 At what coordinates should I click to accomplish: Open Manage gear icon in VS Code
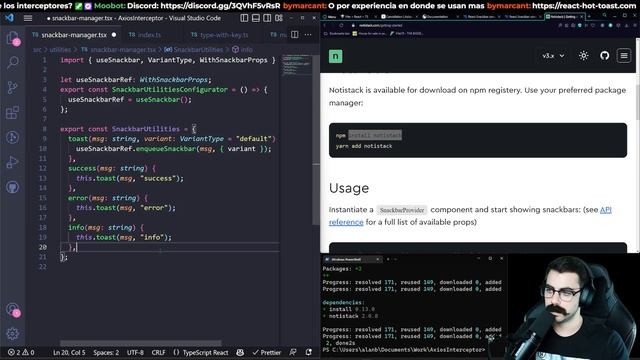tap(13, 334)
